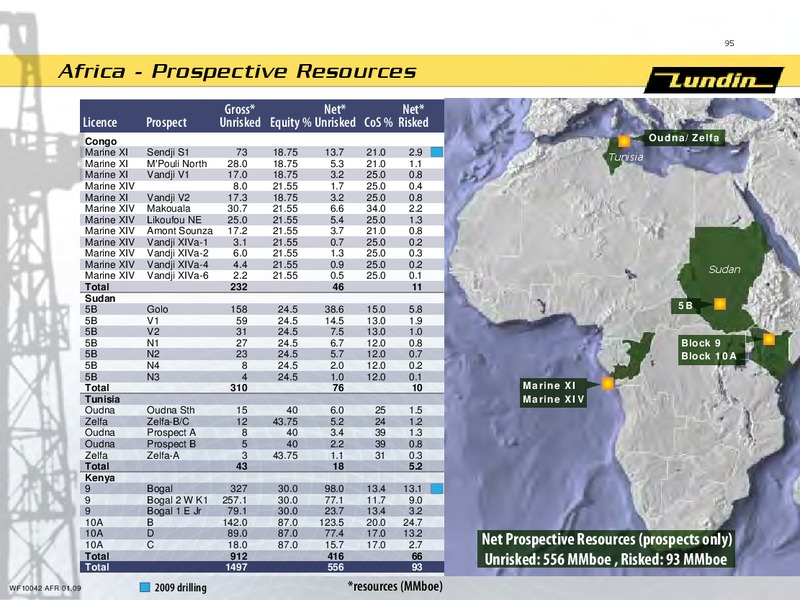Click the Golo gross unrisked value 158
The height and width of the screenshot is (600, 800).
(239, 309)
